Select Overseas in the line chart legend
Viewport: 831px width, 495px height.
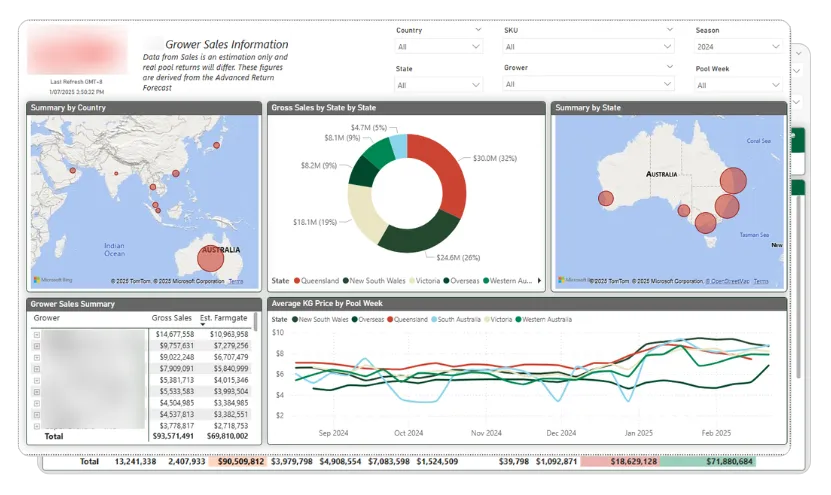pyautogui.click(x=368, y=320)
